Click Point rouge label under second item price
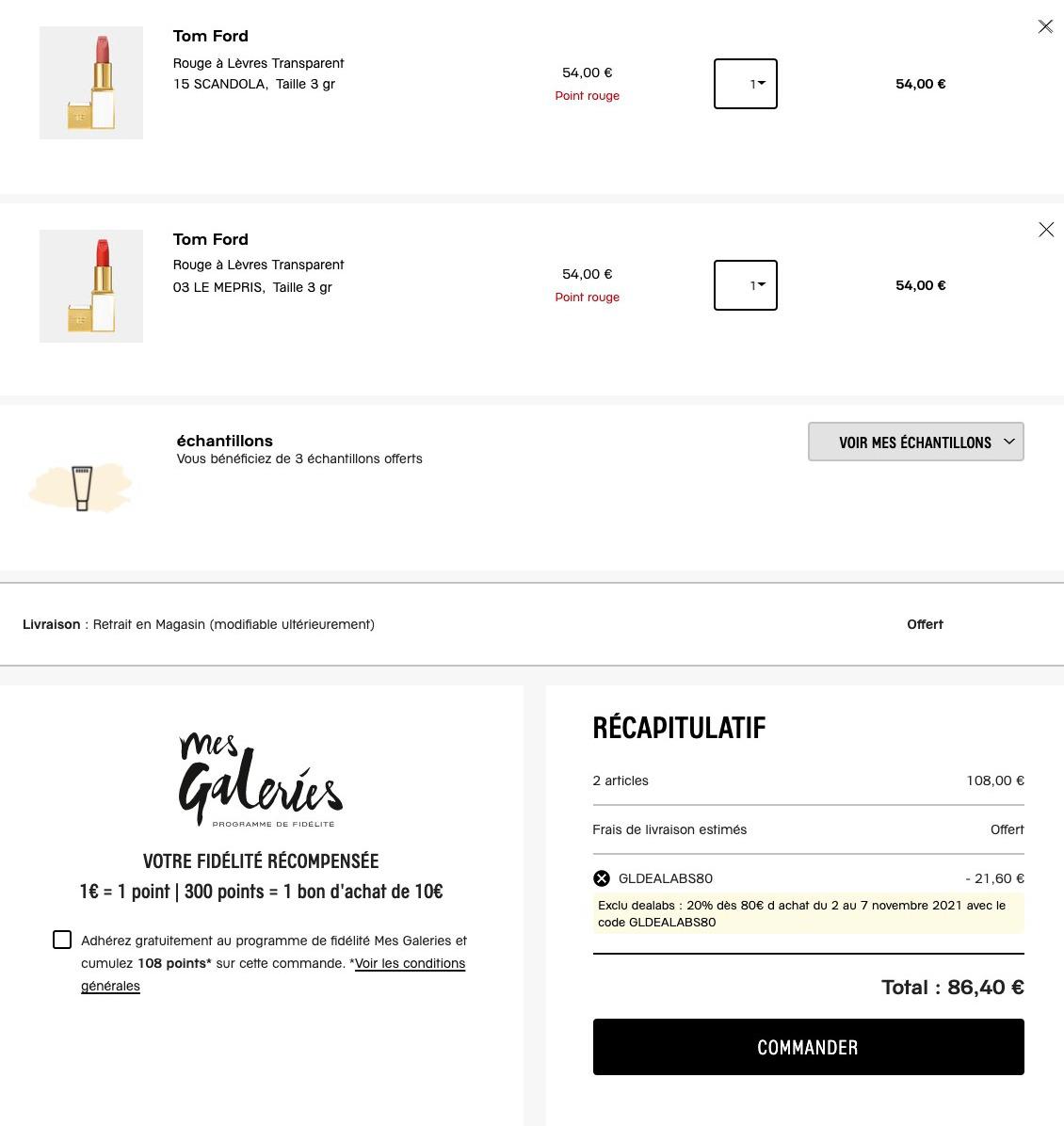Image resolution: width=1064 pixels, height=1126 pixels. point(587,297)
